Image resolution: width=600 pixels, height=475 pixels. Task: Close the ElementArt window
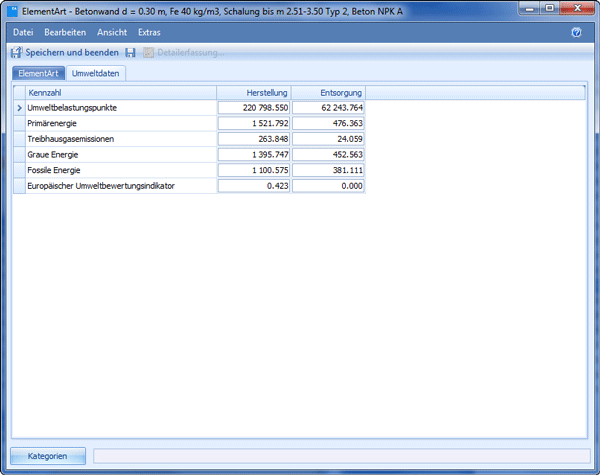click(577, 8)
